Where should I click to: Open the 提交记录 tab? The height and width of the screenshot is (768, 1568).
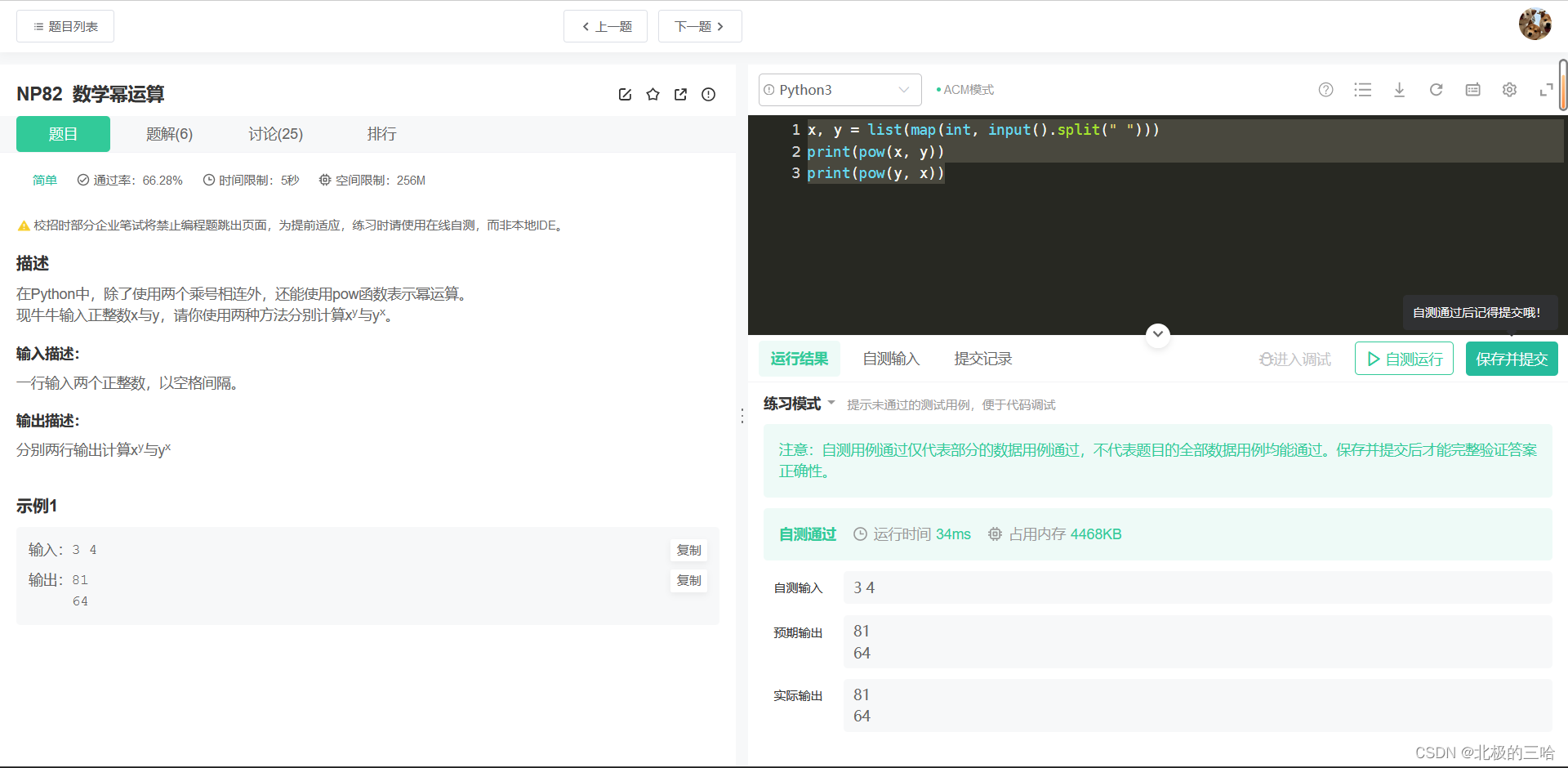[982, 359]
